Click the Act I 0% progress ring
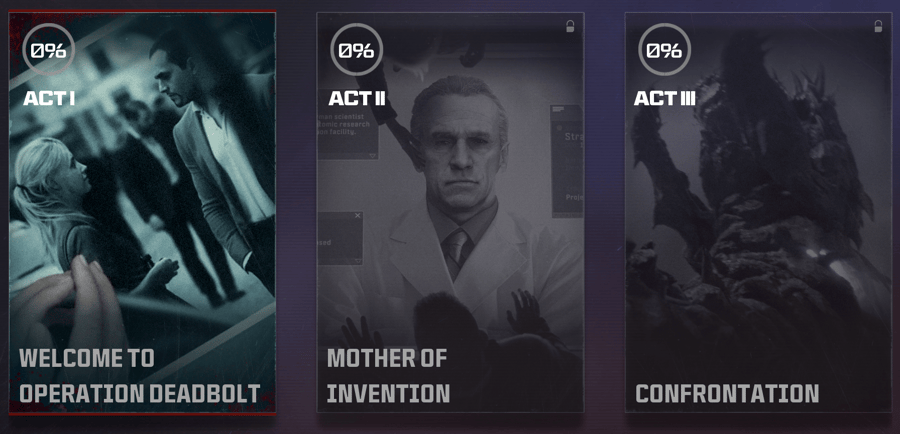The width and height of the screenshot is (900, 434). 48,49
